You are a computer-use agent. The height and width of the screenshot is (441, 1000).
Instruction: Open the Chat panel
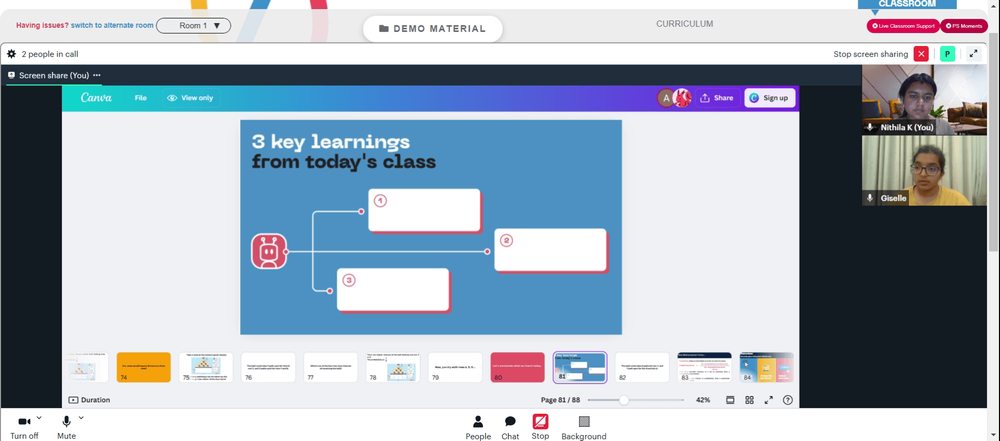pos(510,428)
